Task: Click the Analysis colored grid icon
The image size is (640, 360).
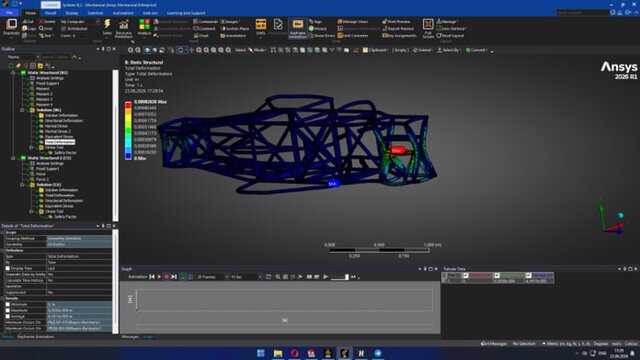Action: tap(144, 24)
